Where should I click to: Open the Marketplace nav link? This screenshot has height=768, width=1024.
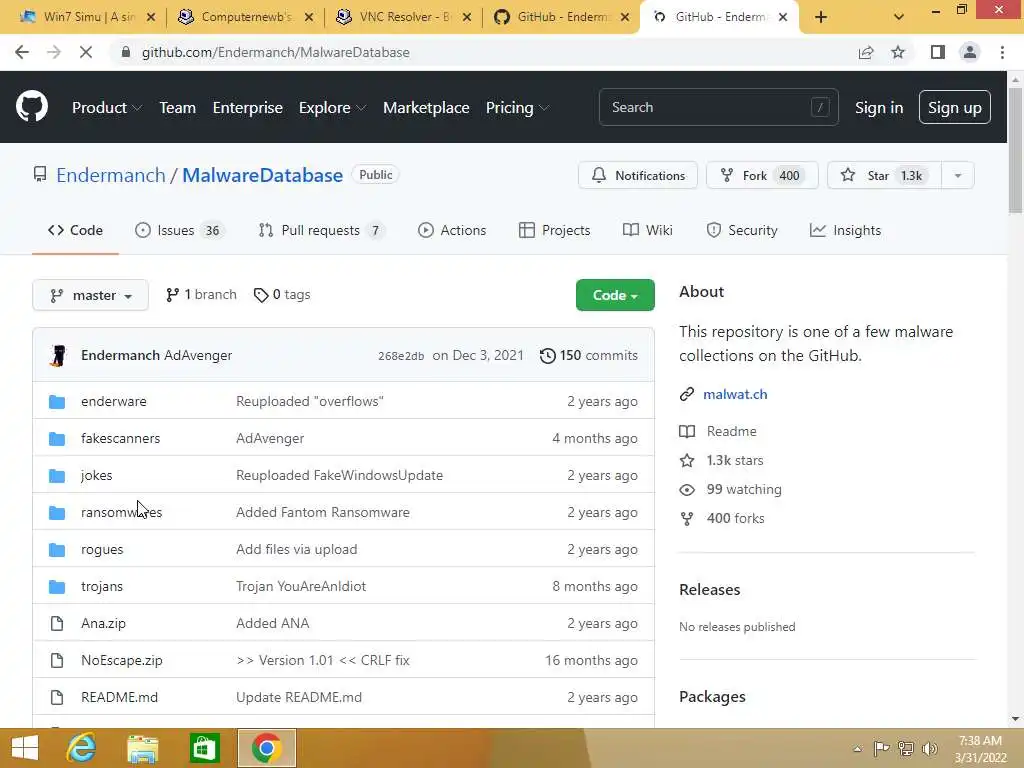tap(426, 108)
